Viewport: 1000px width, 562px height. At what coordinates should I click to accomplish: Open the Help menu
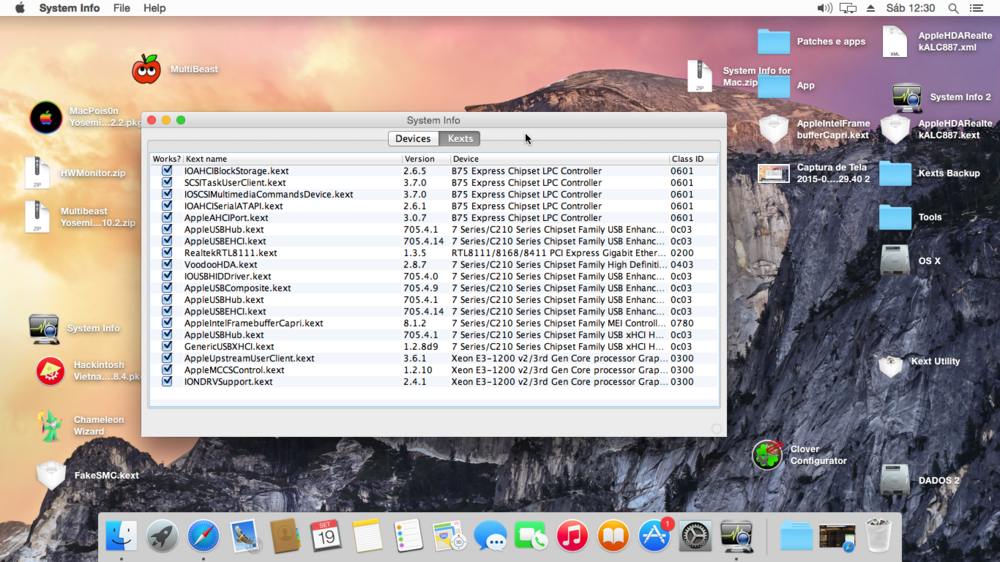(154, 8)
